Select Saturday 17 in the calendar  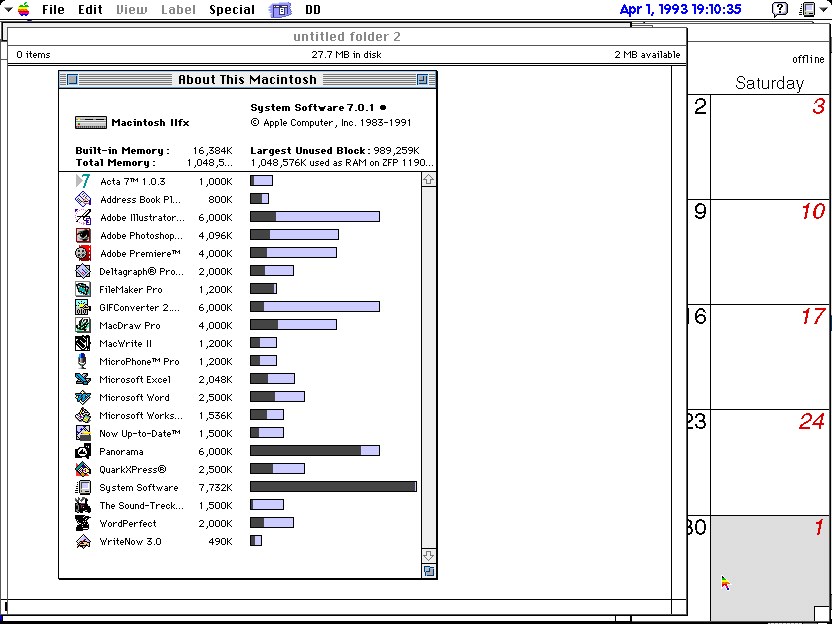click(x=770, y=357)
